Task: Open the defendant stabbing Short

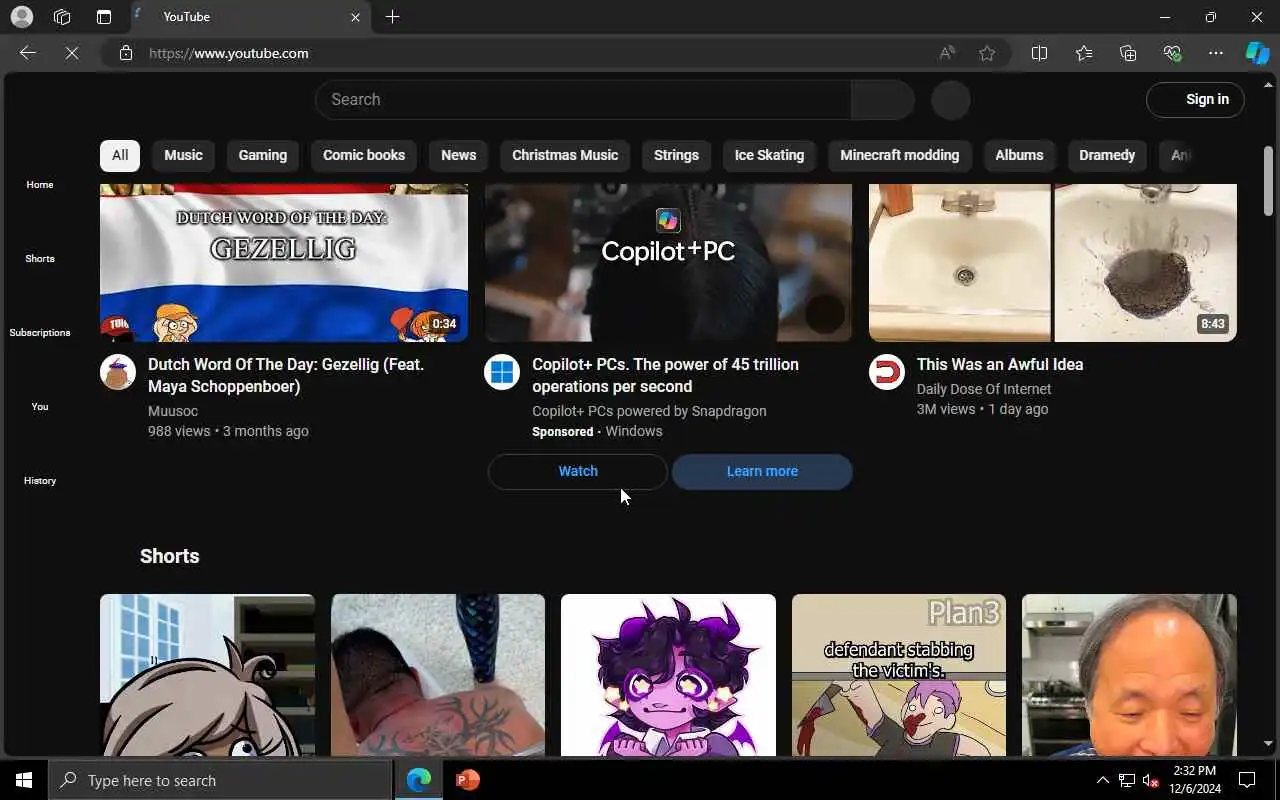Action: [899, 675]
